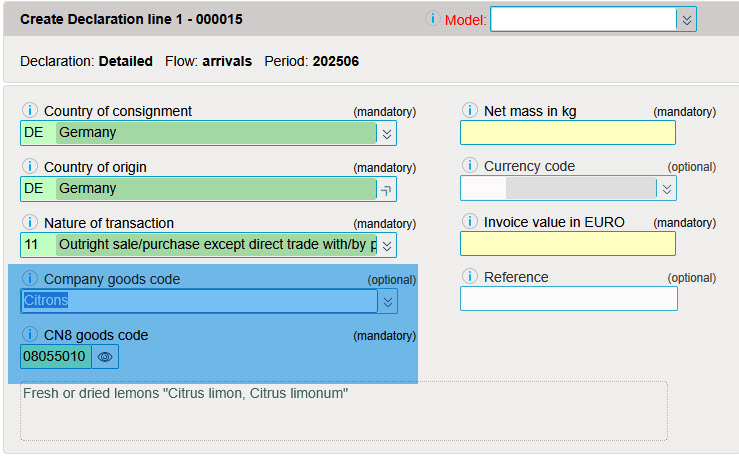Screen dimensions: 739x458
Task: Click the Reference text field
Action: (568, 299)
